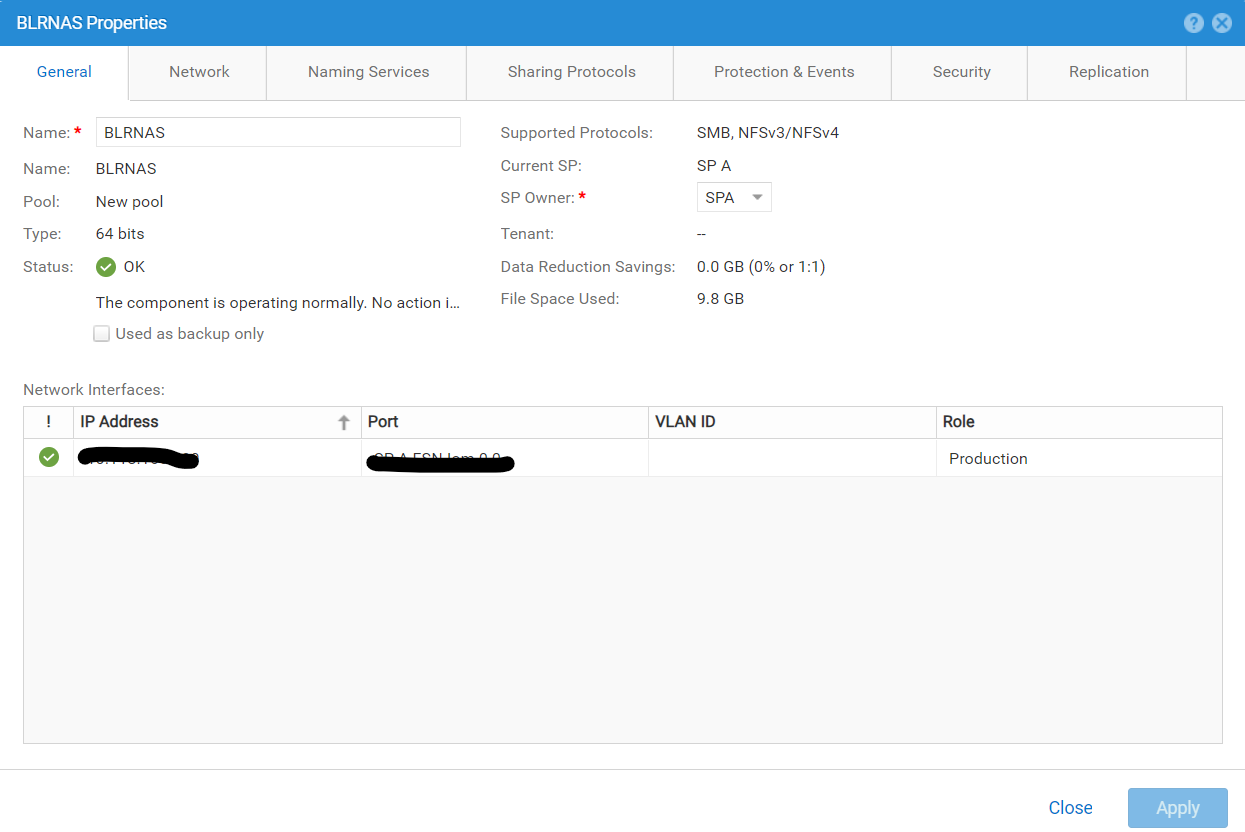Enable the Used as backup only checkbox
The height and width of the screenshot is (832, 1245).
tap(101, 333)
